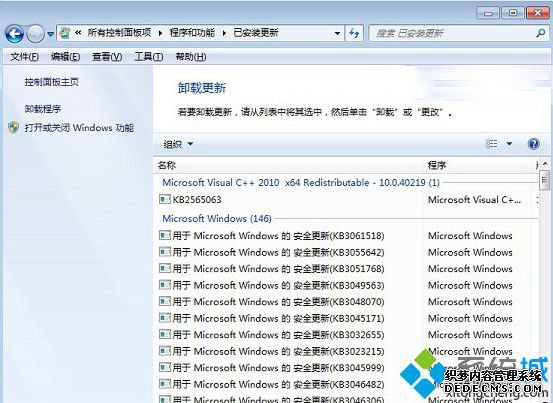Image resolution: width=553 pixels, height=403 pixels.
Task: Click the search magnifier icon
Action: click(540, 33)
